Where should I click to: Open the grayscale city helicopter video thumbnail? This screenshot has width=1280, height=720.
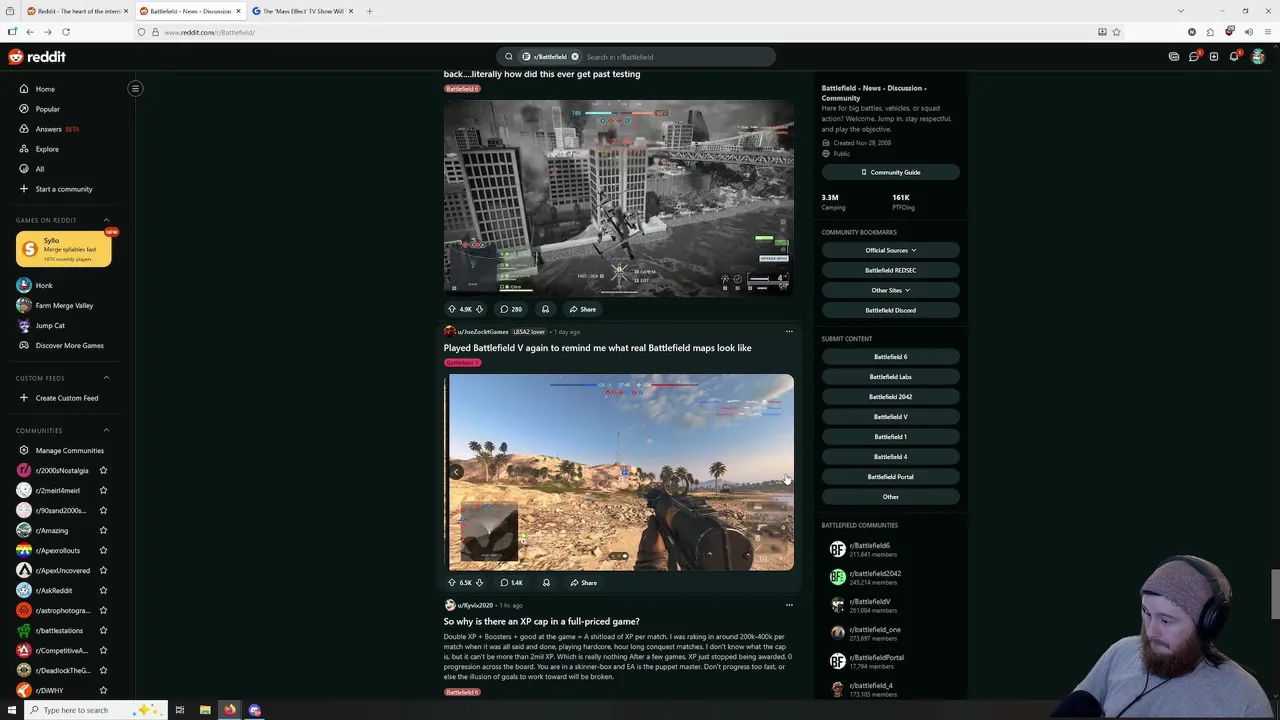(619, 198)
